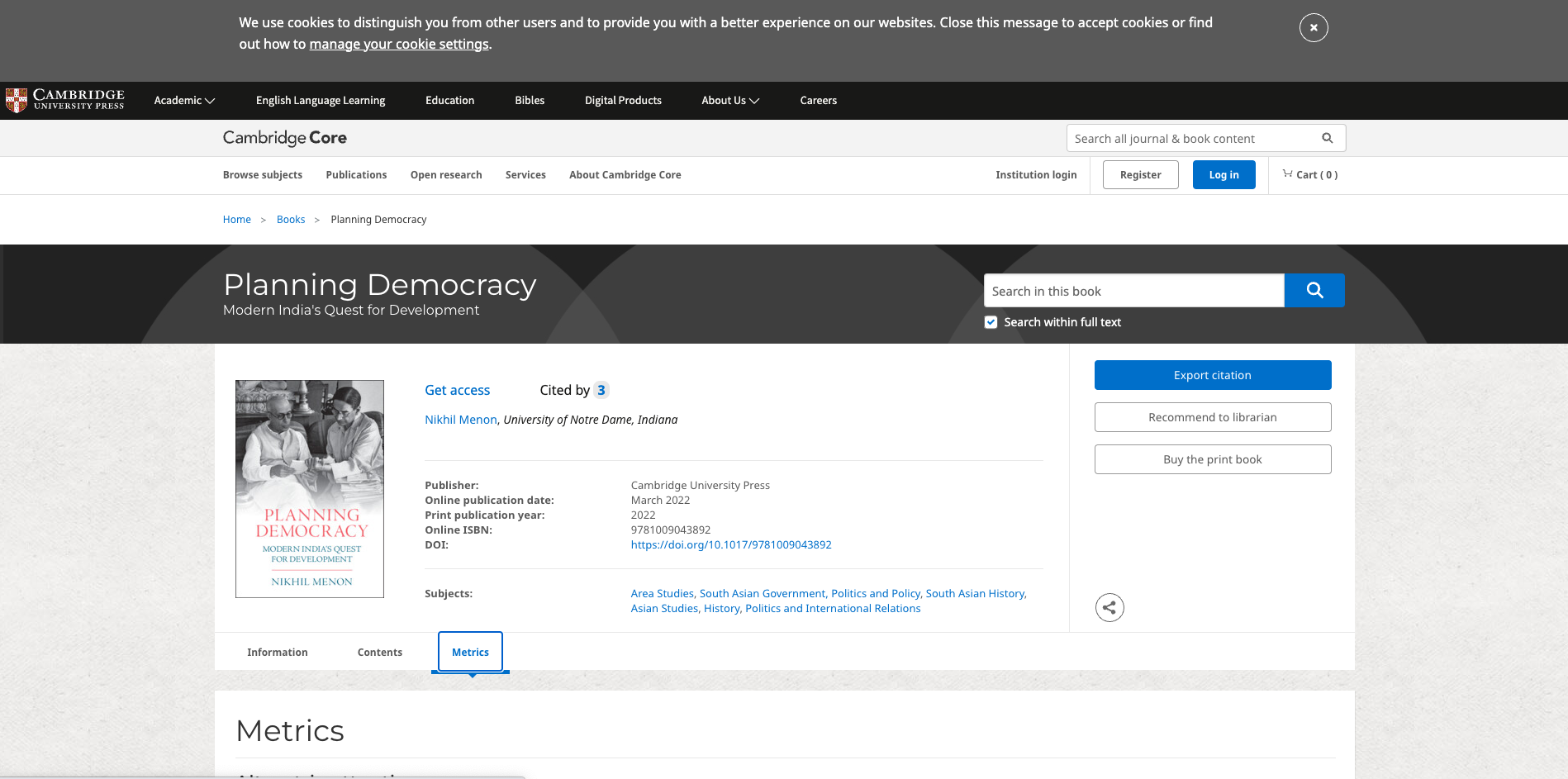This screenshot has height=779, width=1568.
Task: Switch to the Contents tab
Action: (379, 652)
